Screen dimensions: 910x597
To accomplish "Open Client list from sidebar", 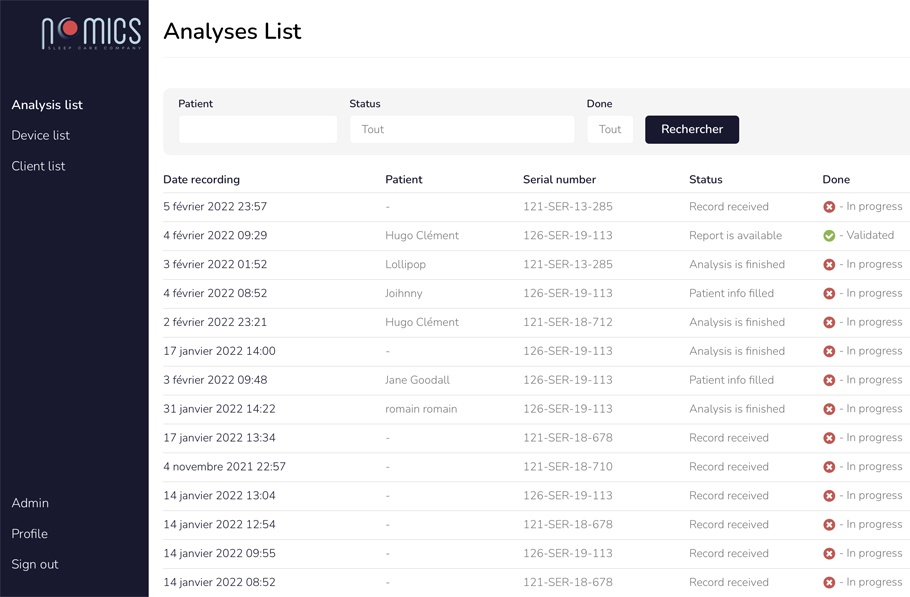I will (x=38, y=166).
